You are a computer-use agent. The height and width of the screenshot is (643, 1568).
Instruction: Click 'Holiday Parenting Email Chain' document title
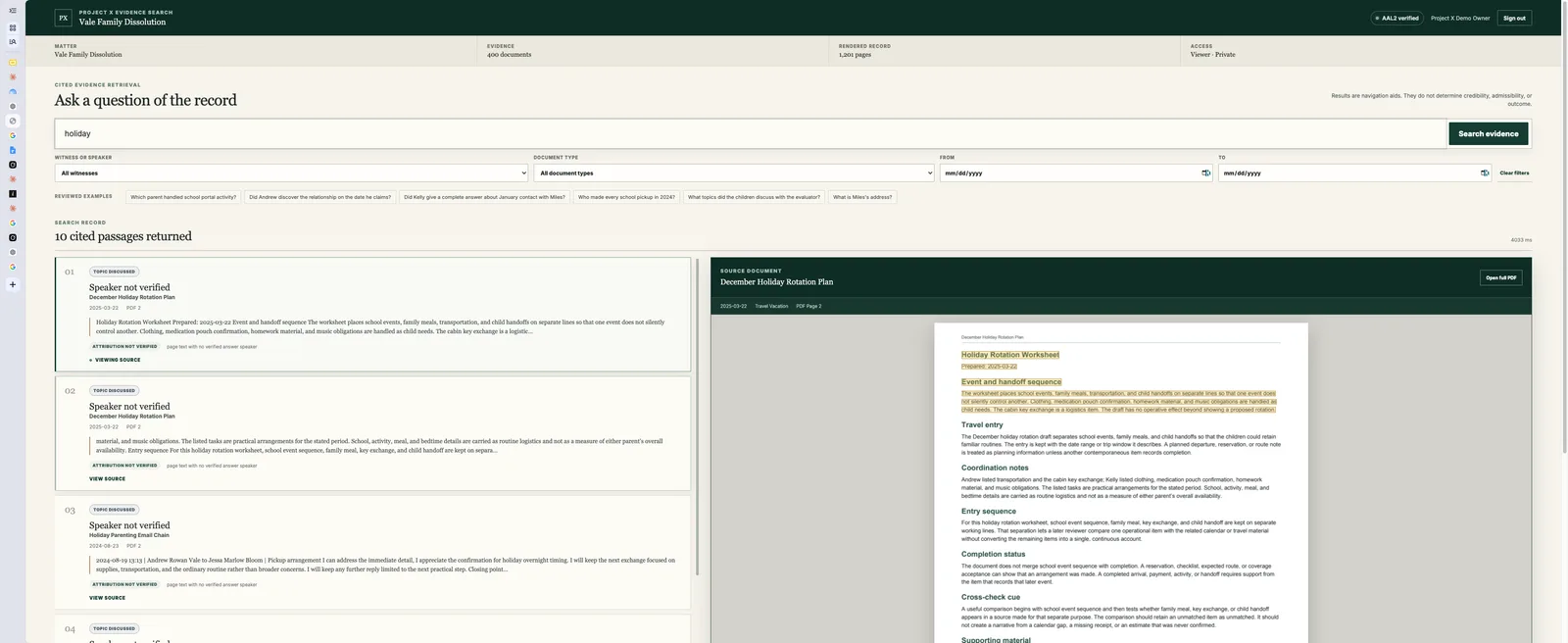129,535
